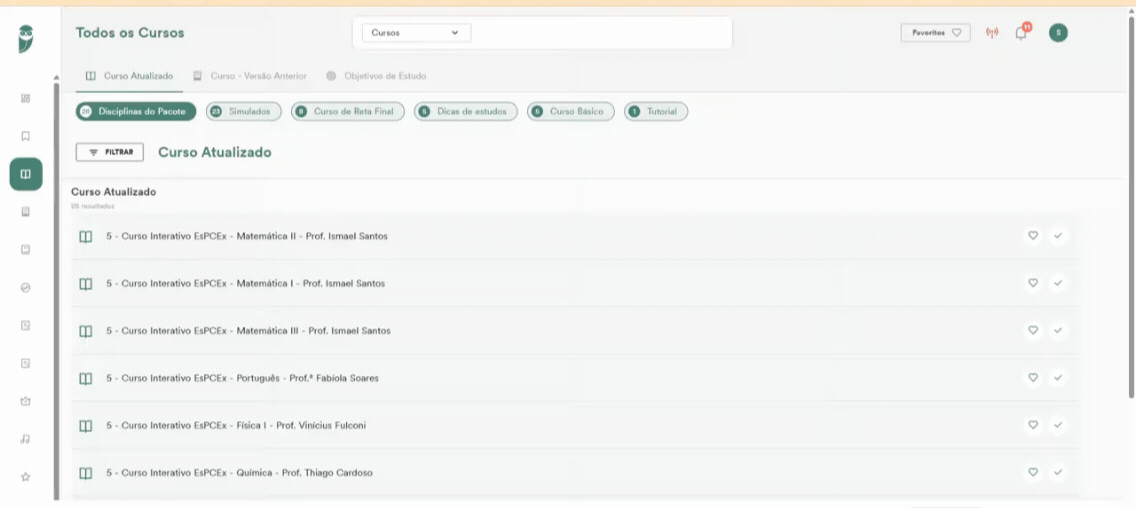The height and width of the screenshot is (508, 1136).
Task: Open the bookmark icon in sidebar
Action: coord(25,136)
